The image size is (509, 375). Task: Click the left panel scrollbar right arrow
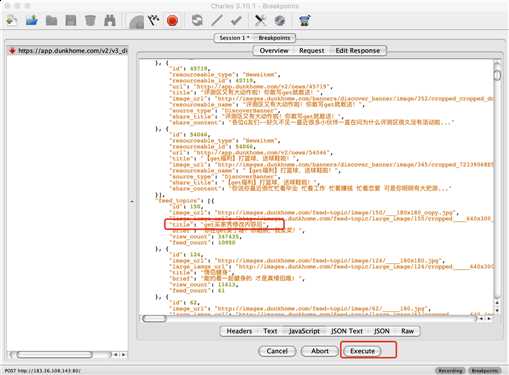coord(123,355)
